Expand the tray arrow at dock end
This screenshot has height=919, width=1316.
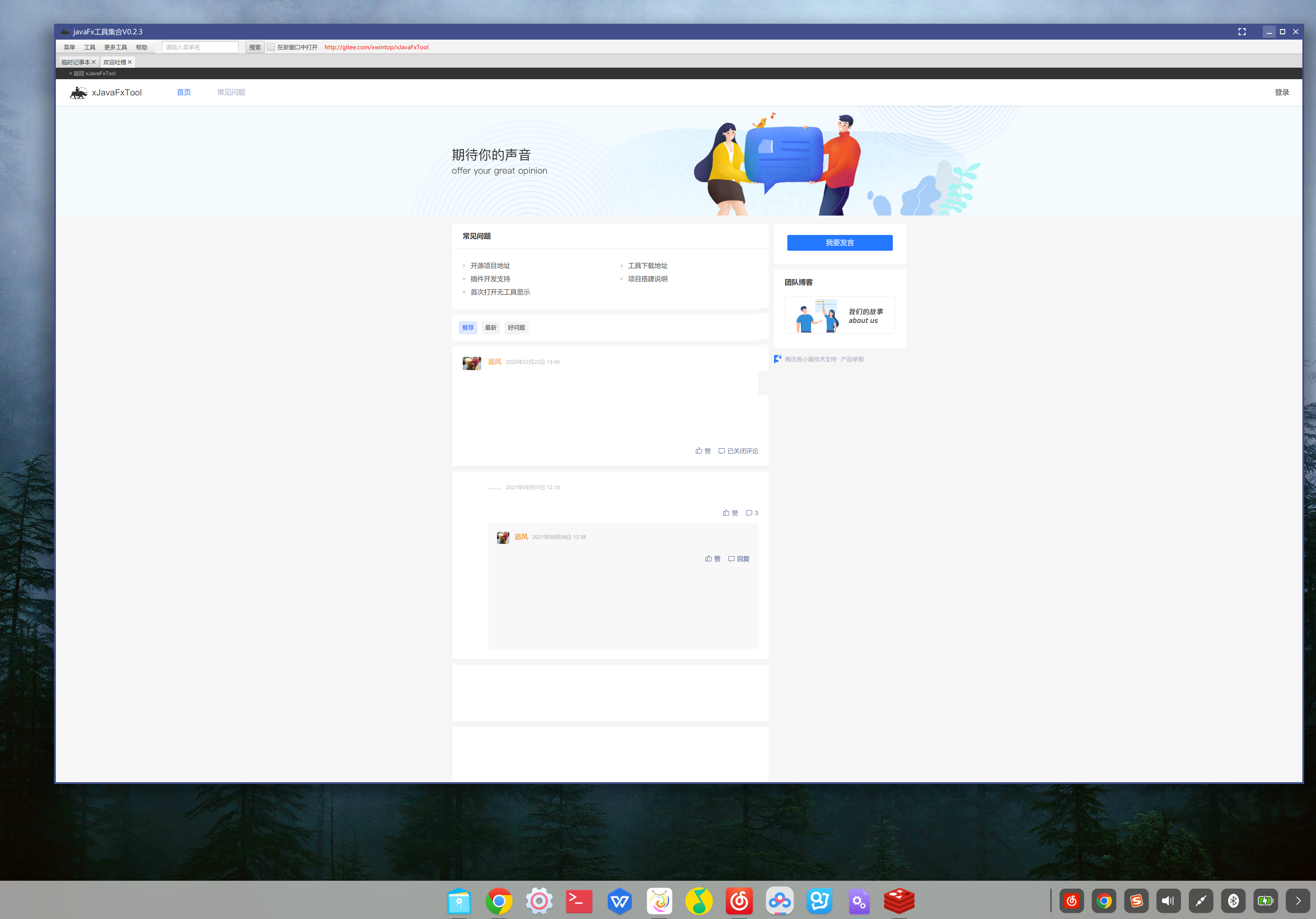tap(1298, 901)
